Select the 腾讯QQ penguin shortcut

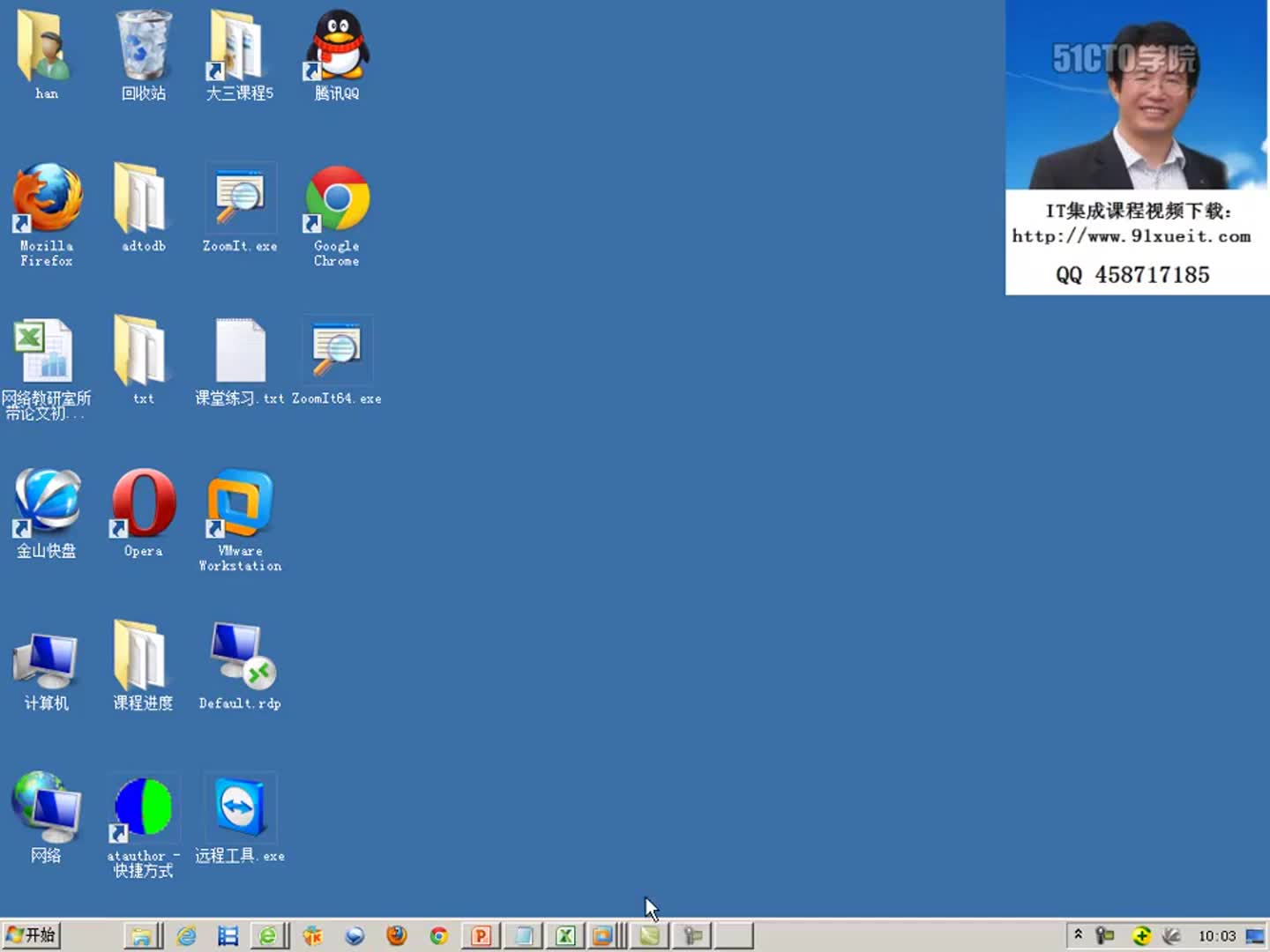(336, 55)
